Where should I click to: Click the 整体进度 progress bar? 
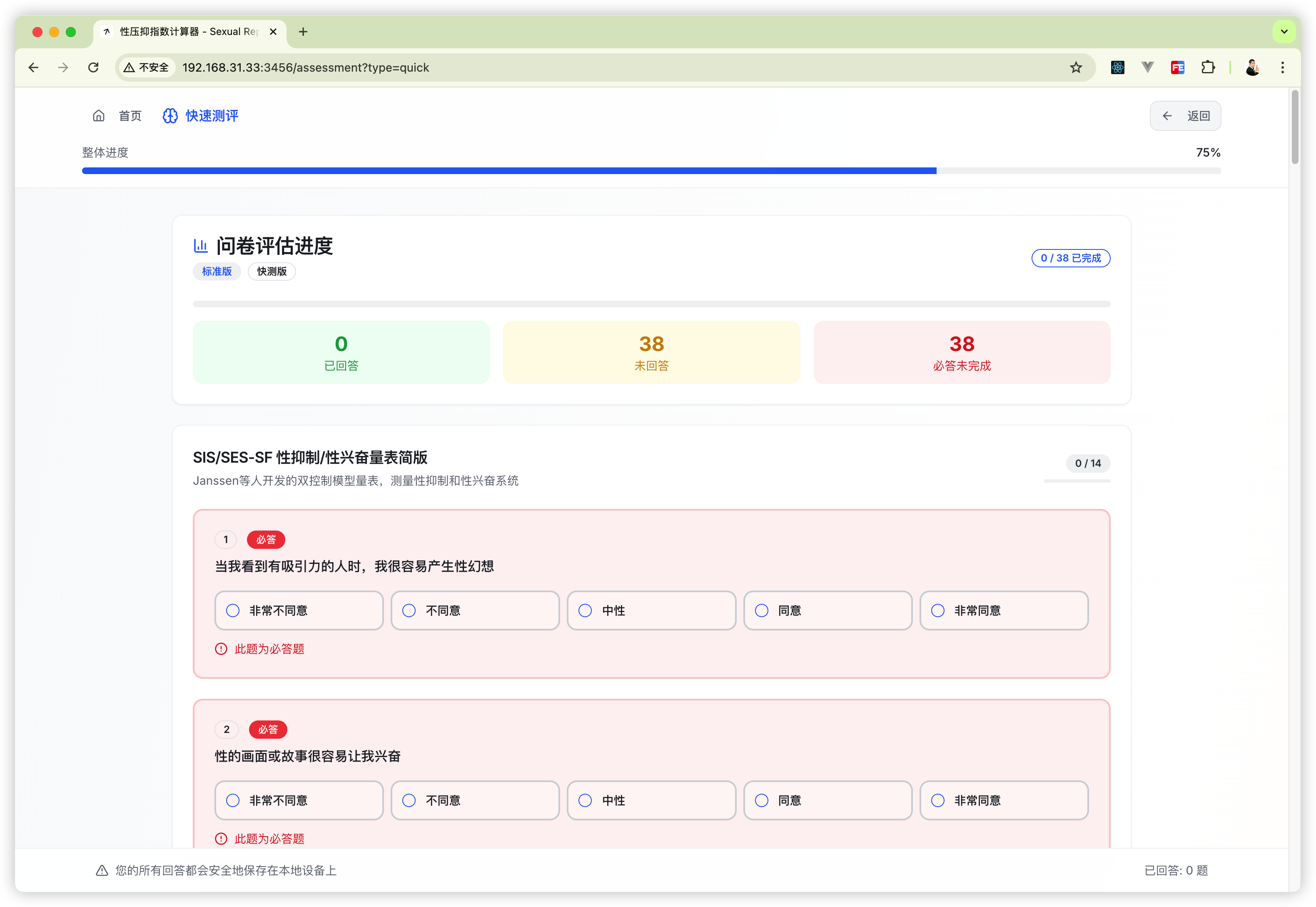(x=651, y=170)
